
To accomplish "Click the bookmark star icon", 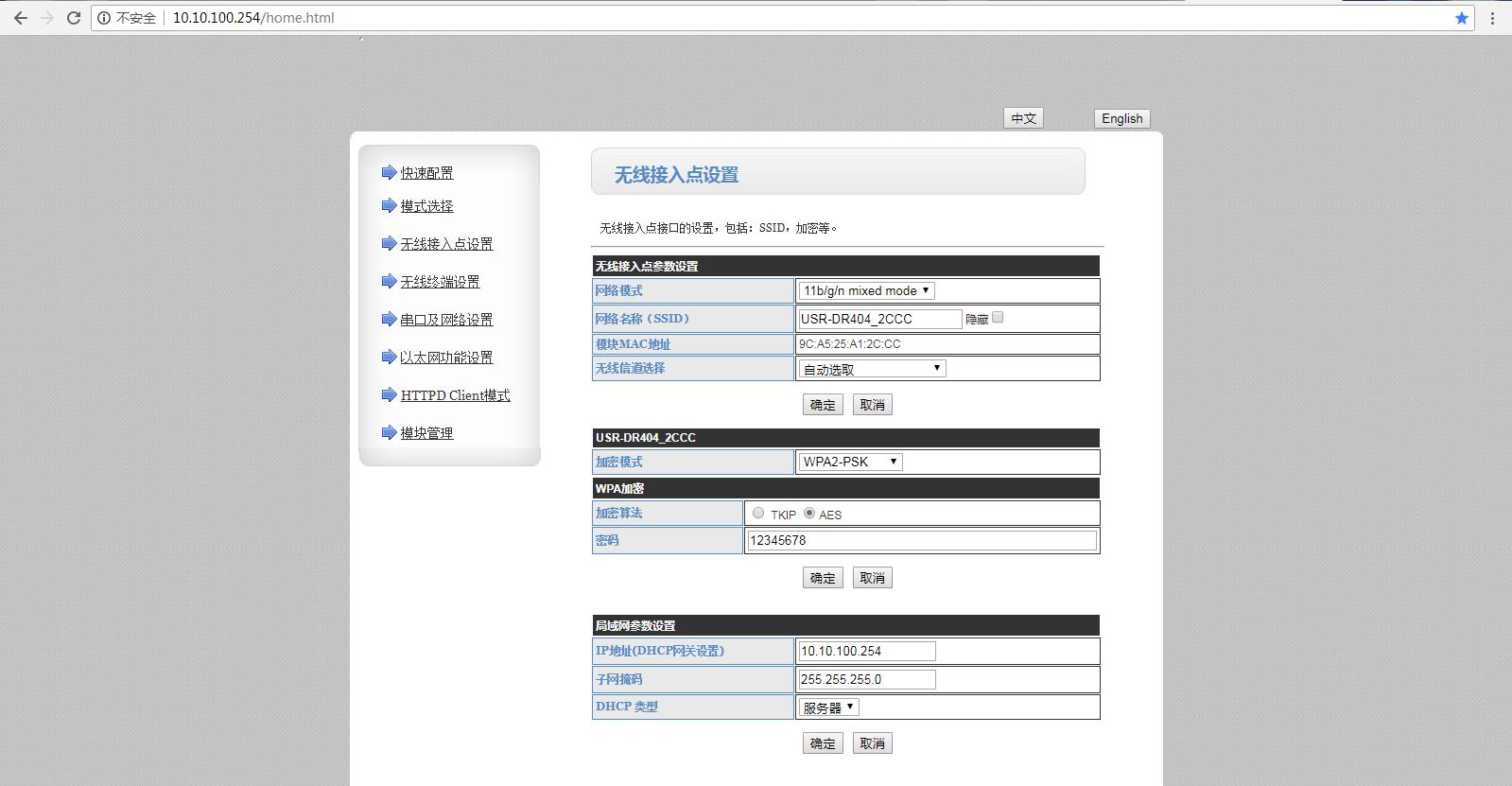I will pyautogui.click(x=1462, y=18).
